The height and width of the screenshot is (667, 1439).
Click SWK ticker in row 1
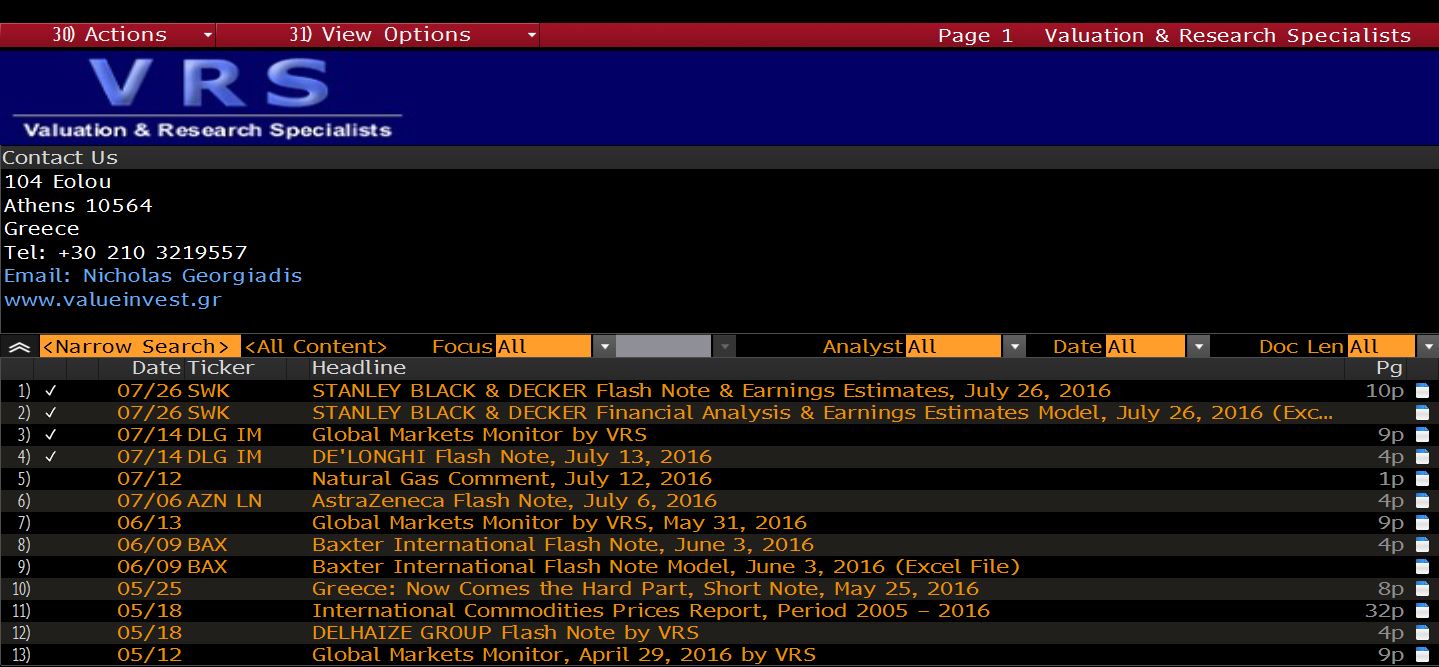point(208,391)
